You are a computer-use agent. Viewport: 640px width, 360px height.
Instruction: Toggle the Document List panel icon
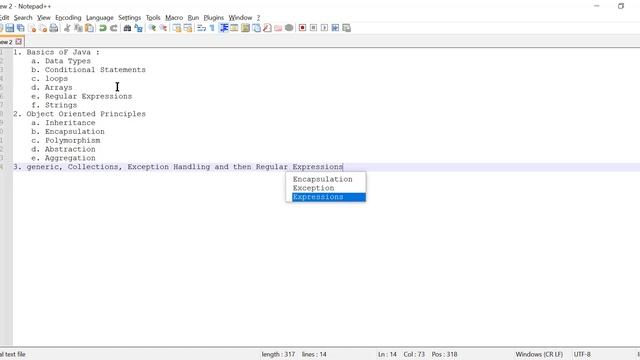[256, 28]
